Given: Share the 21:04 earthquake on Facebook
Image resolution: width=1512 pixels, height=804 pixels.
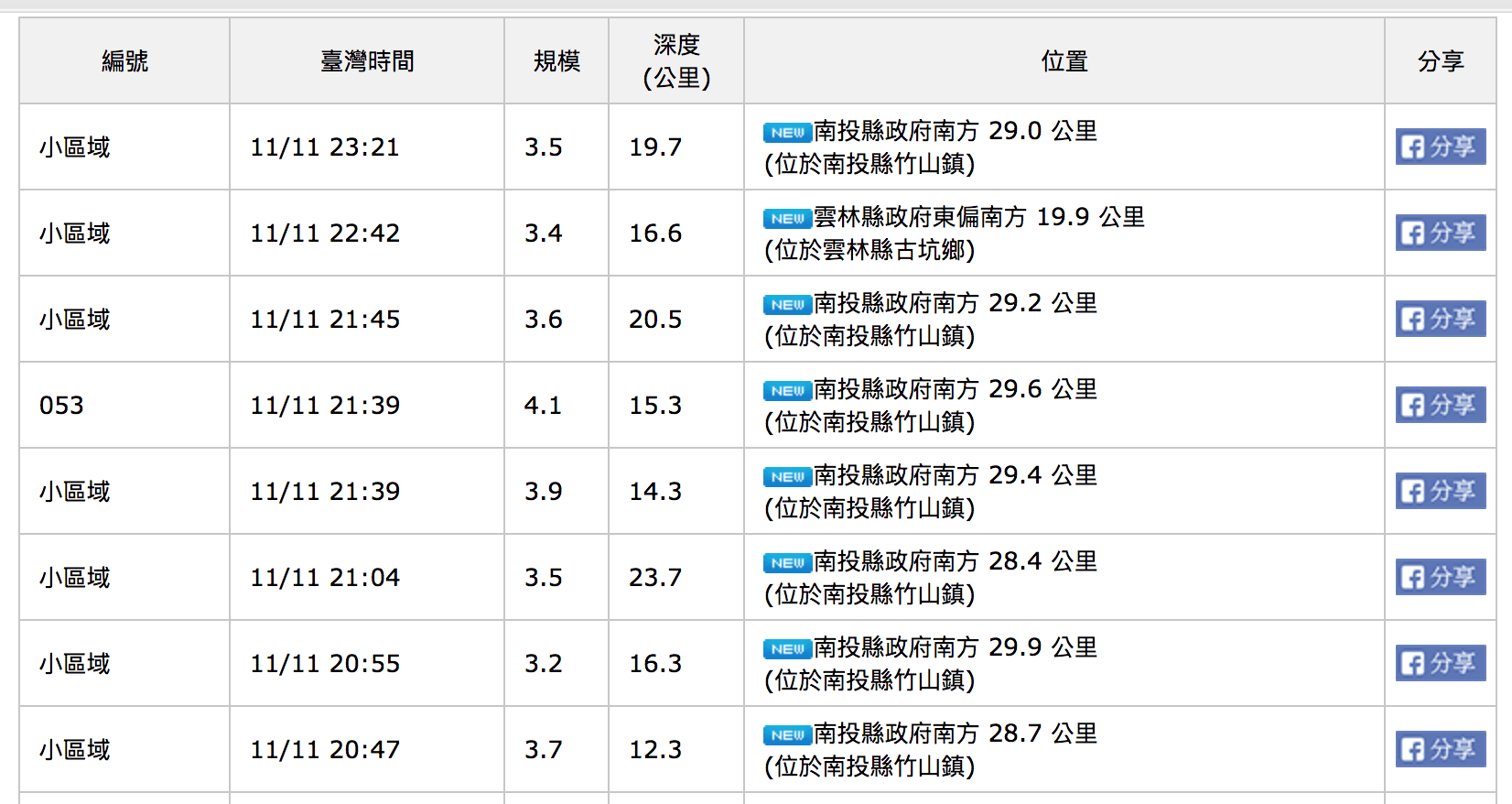Looking at the screenshot, I should pyautogui.click(x=1441, y=577).
